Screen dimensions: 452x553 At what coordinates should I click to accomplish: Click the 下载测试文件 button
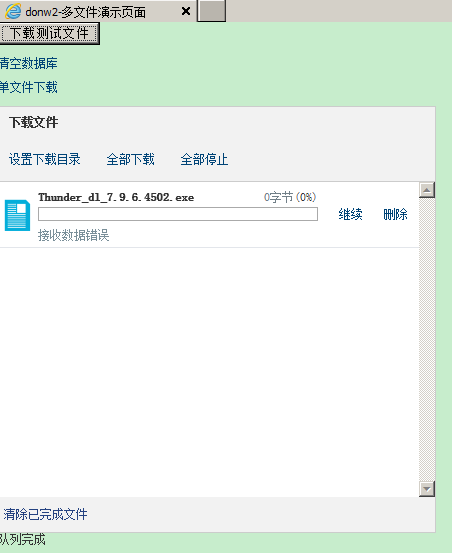pos(49,34)
